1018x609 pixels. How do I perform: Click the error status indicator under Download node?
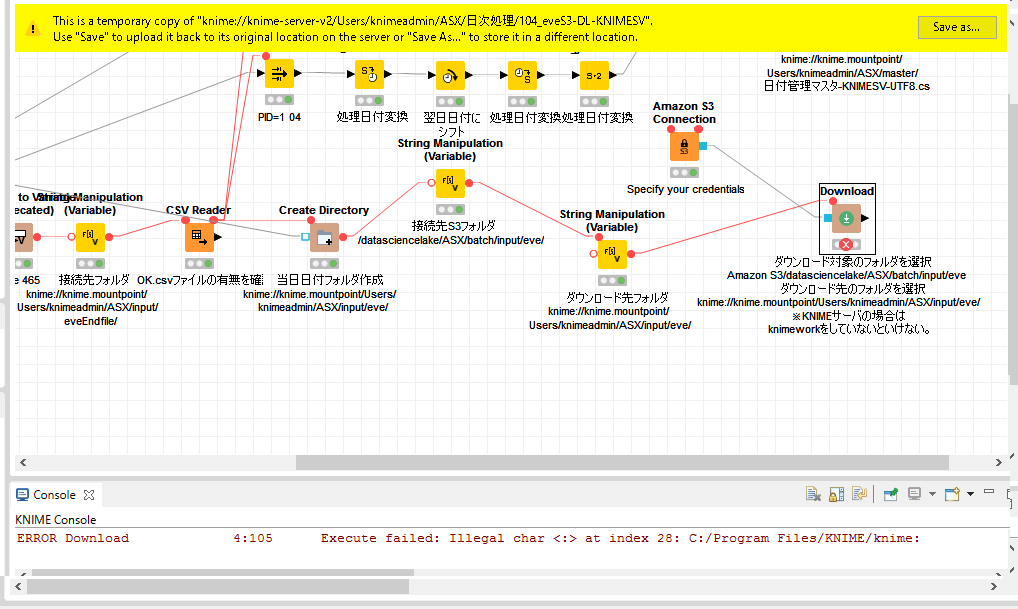tap(846, 245)
